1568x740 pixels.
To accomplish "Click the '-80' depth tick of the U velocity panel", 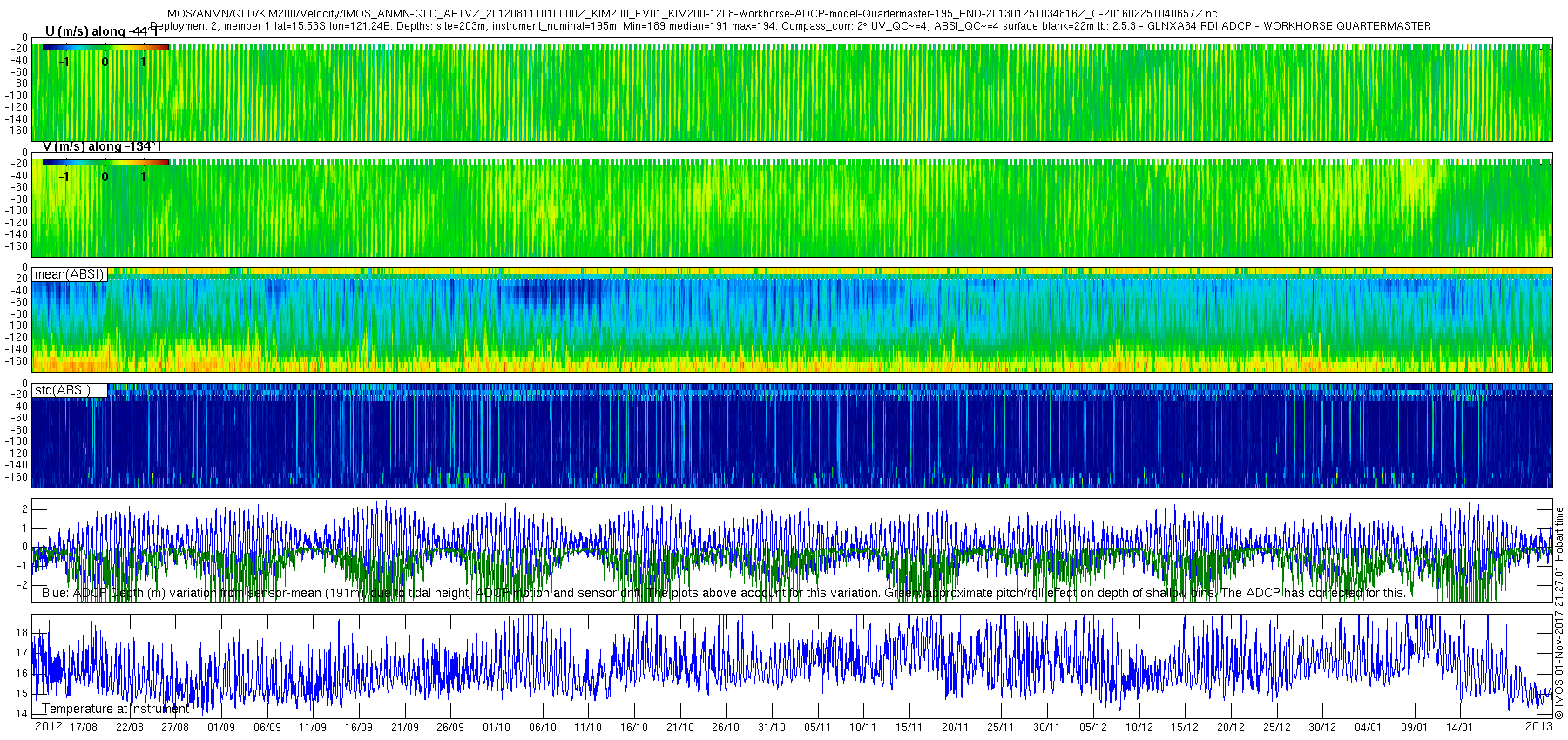I will [19, 84].
